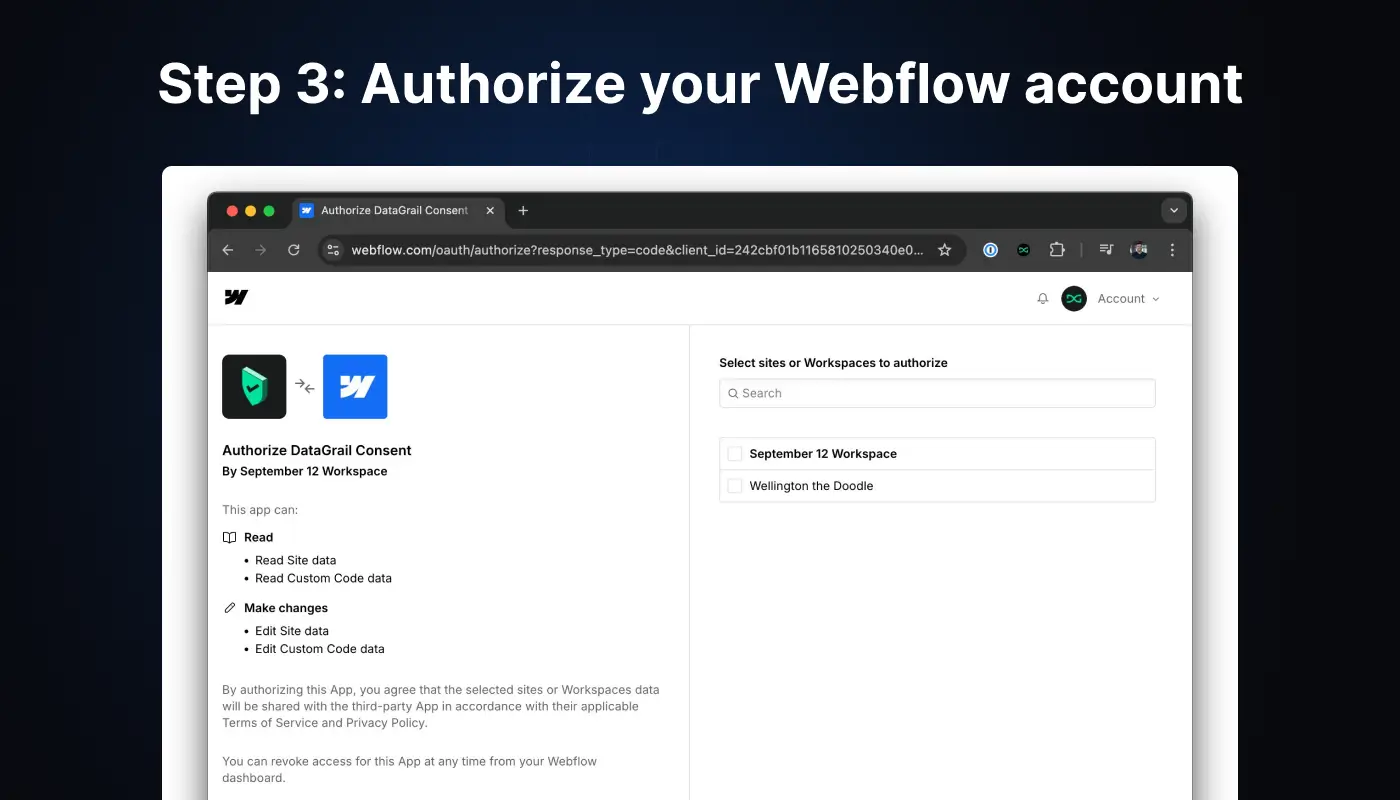
Task: Bookmark this page with the star icon
Action: 944,250
